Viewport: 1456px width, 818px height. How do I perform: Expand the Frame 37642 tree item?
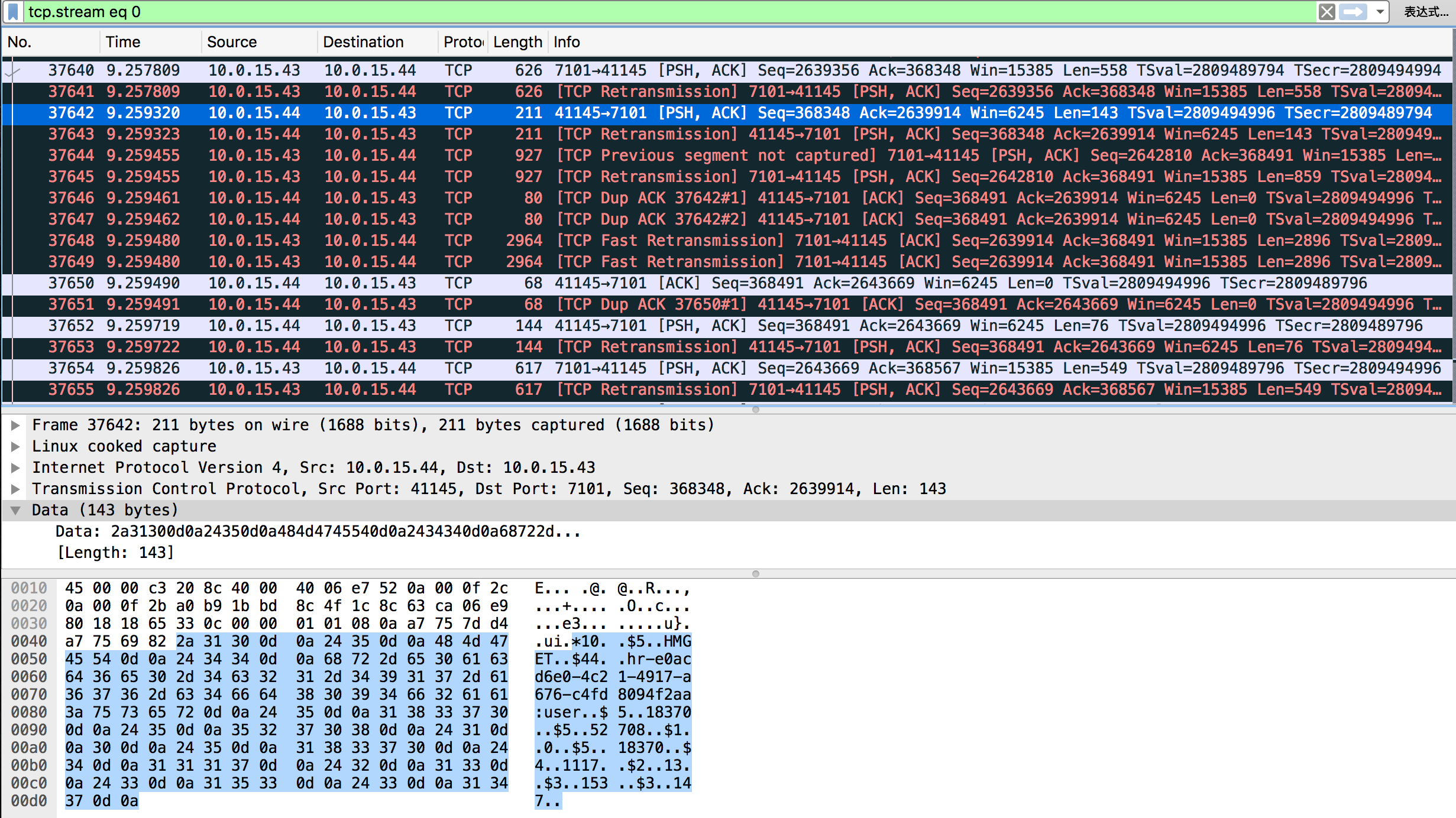[16, 425]
